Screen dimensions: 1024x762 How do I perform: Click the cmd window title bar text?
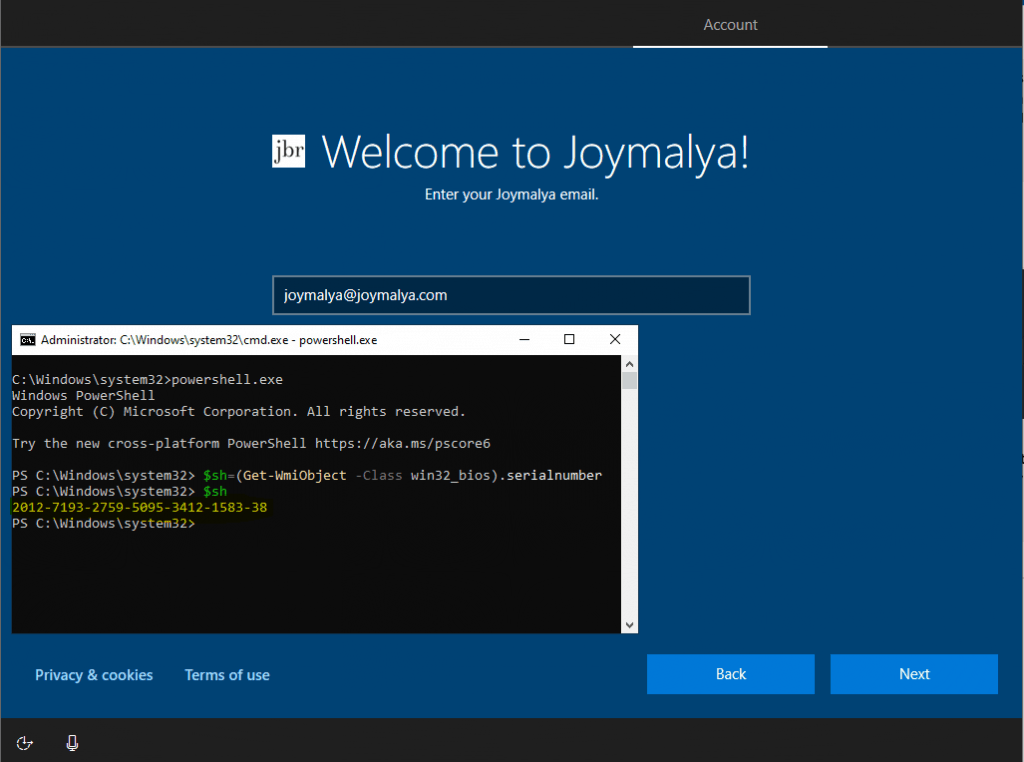tap(209, 340)
